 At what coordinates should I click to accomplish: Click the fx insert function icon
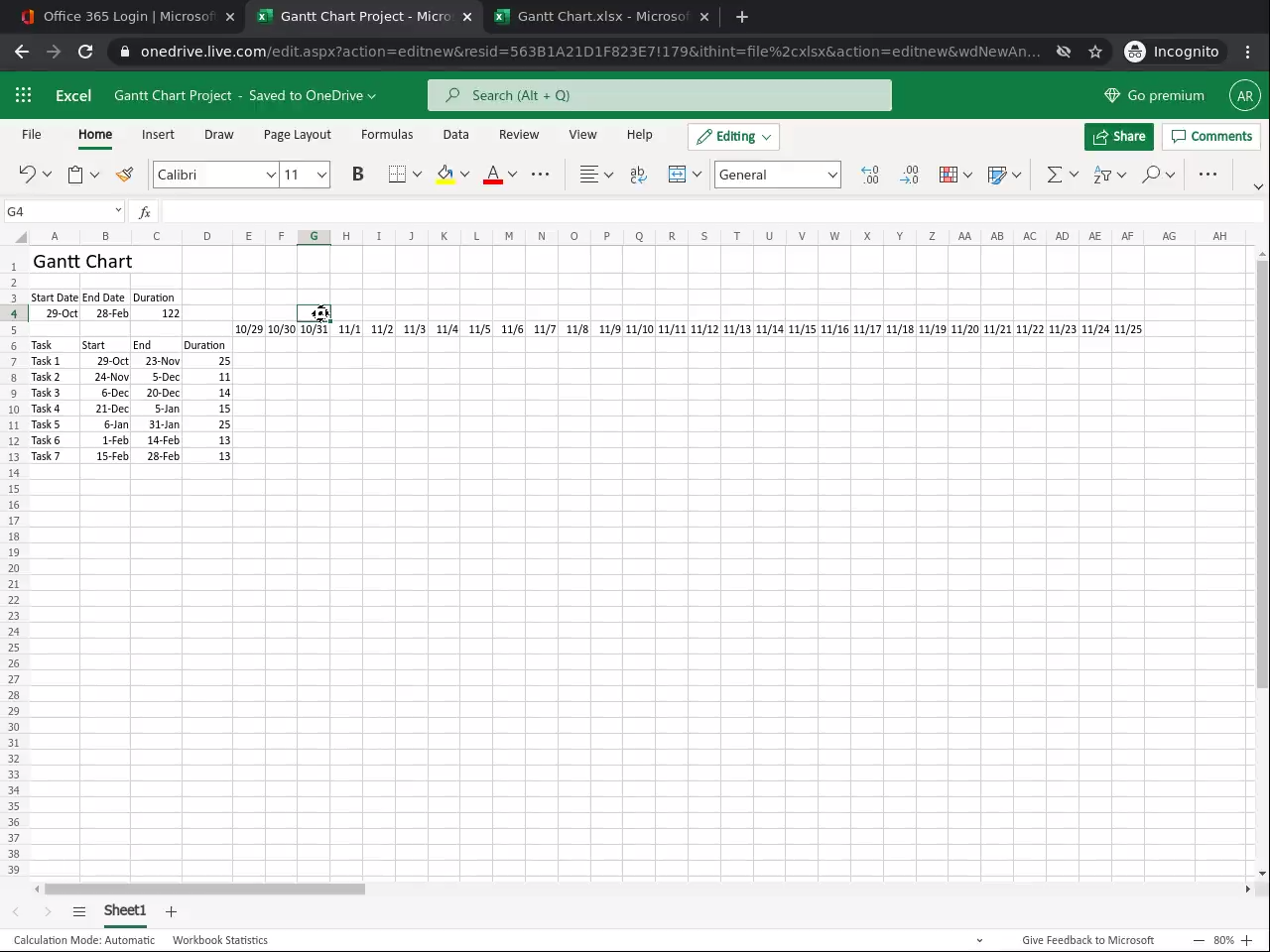tap(145, 212)
